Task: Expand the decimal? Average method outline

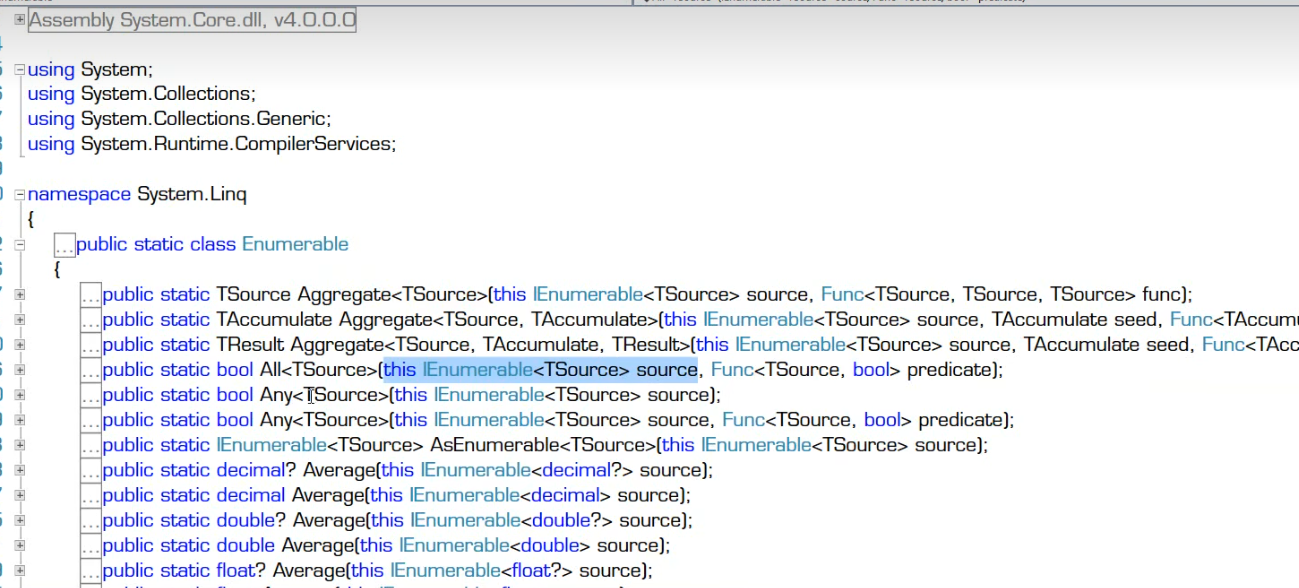Action: (x=20, y=470)
